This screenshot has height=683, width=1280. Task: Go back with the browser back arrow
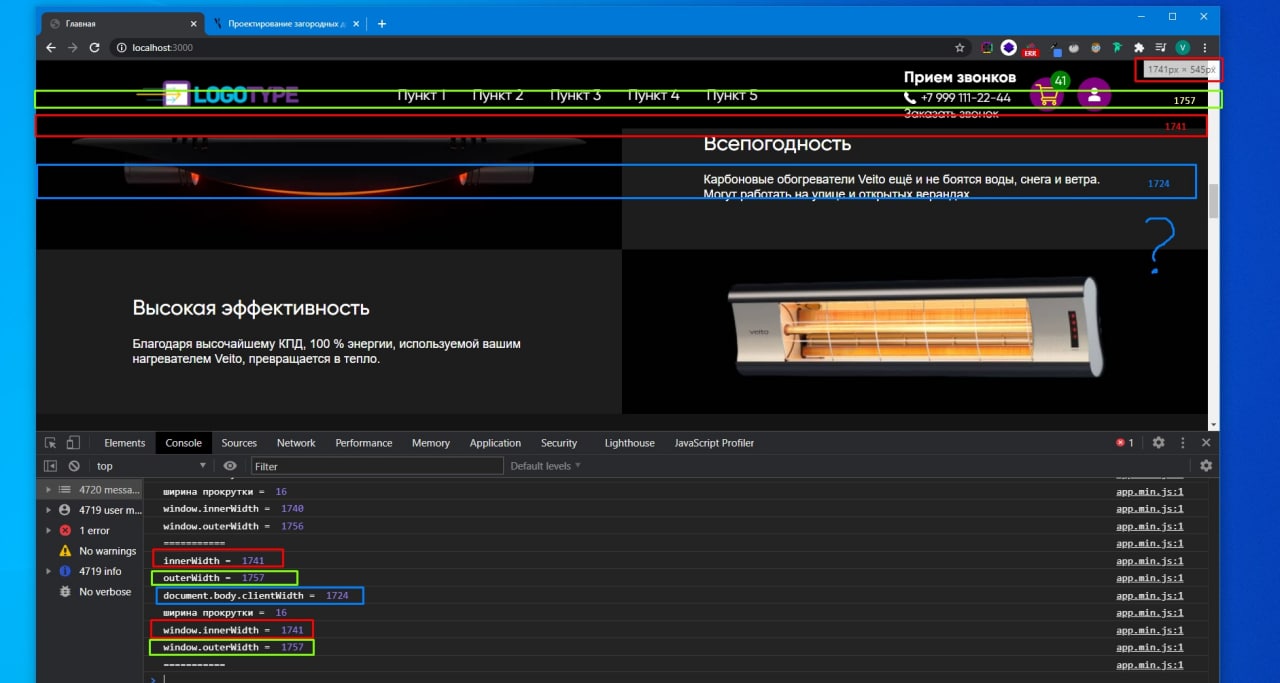50,47
